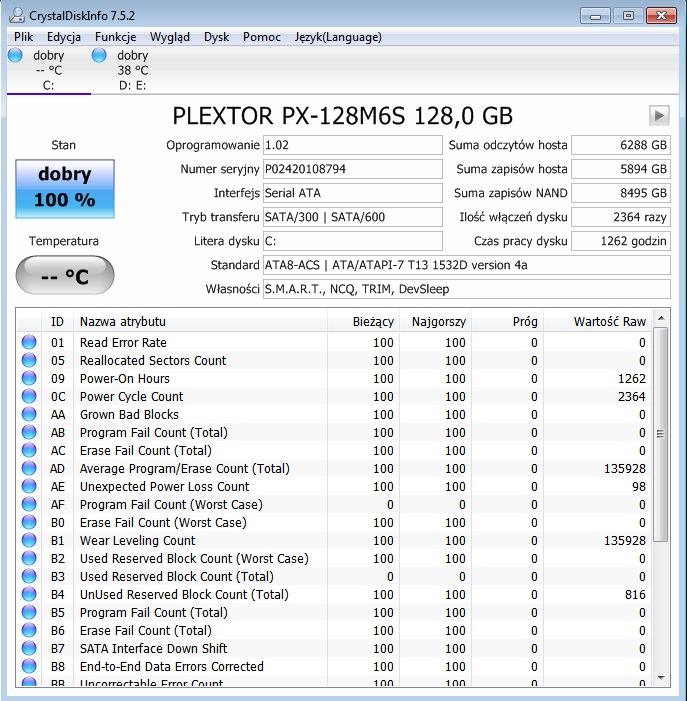Click the Tryb transferu field SATA/300 | SATA/600
The image size is (687, 701).
(x=353, y=217)
